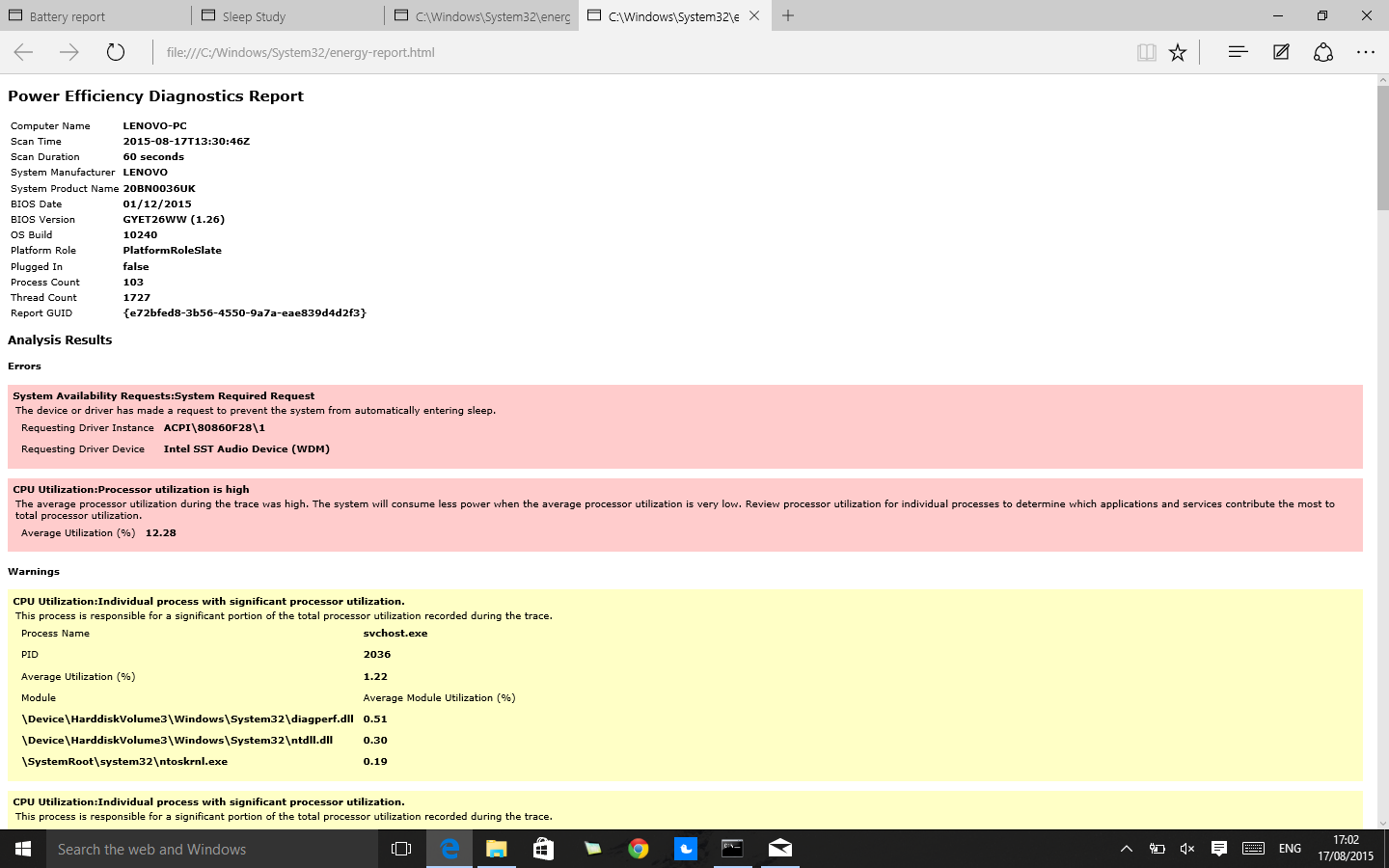Viewport: 1389px width, 868px height.
Task: Click Analysis Results heading
Action: (60, 339)
